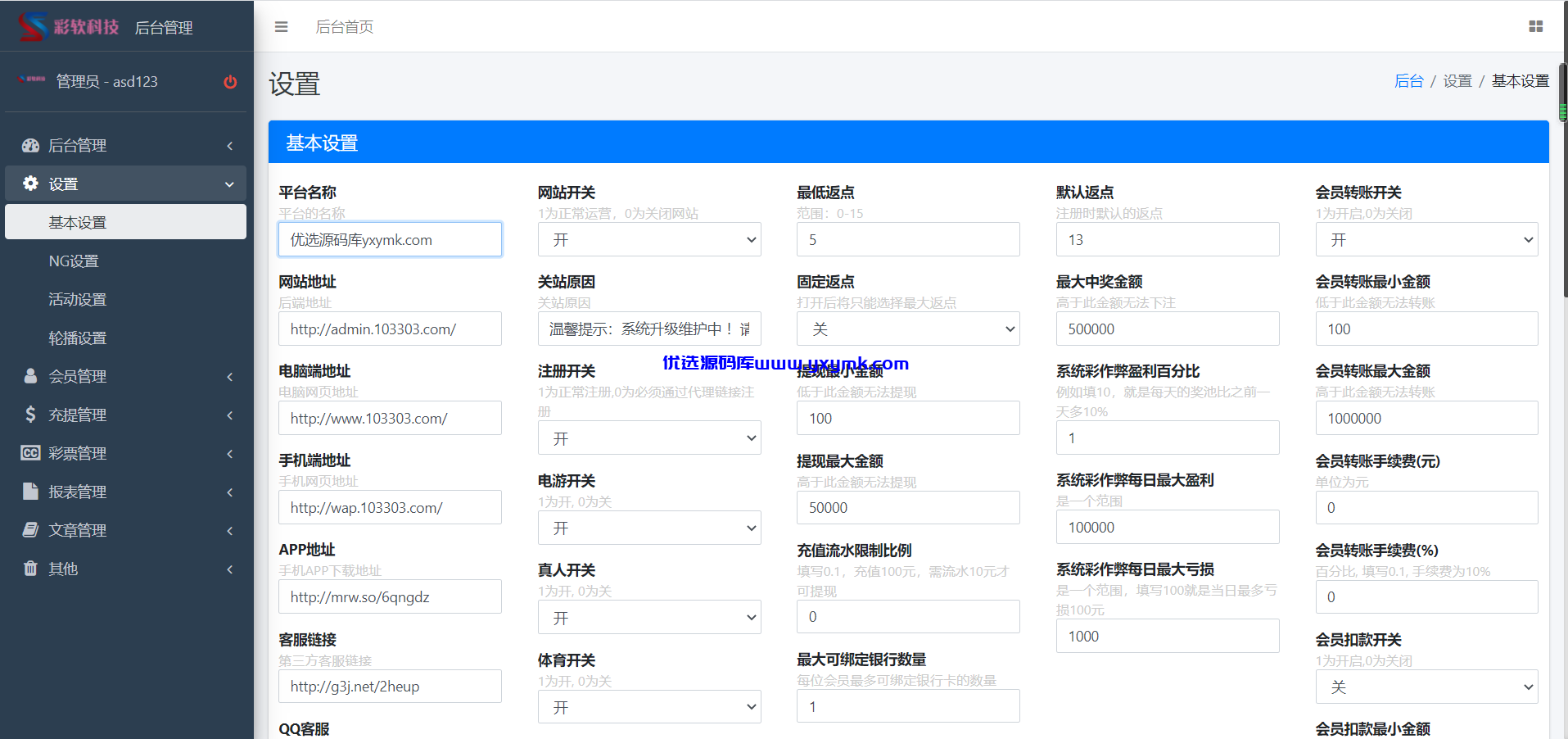Open the 真人开关 dropdown
The height and width of the screenshot is (739, 1568).
(649, 618)
